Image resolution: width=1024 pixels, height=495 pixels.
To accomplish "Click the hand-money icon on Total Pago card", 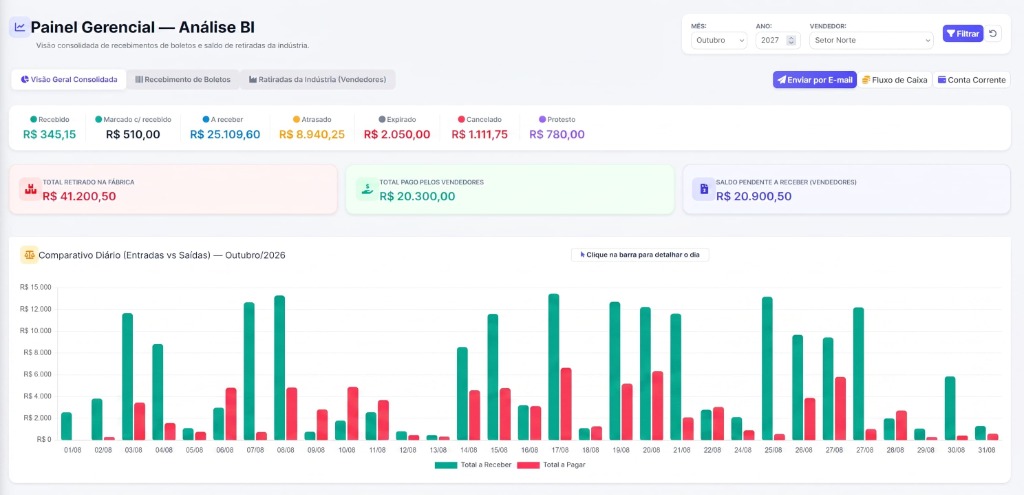I will (x=367, y=189).
